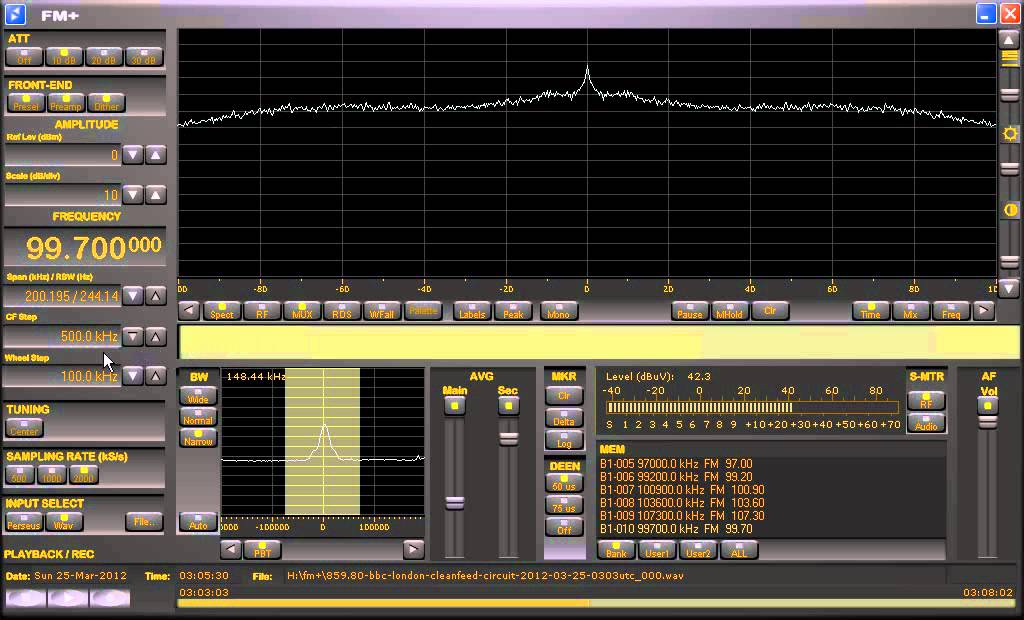Viewport: 1024px width, 620px height.
Task: Decrease CF Step with down arrow
Action: click(133, 336)
